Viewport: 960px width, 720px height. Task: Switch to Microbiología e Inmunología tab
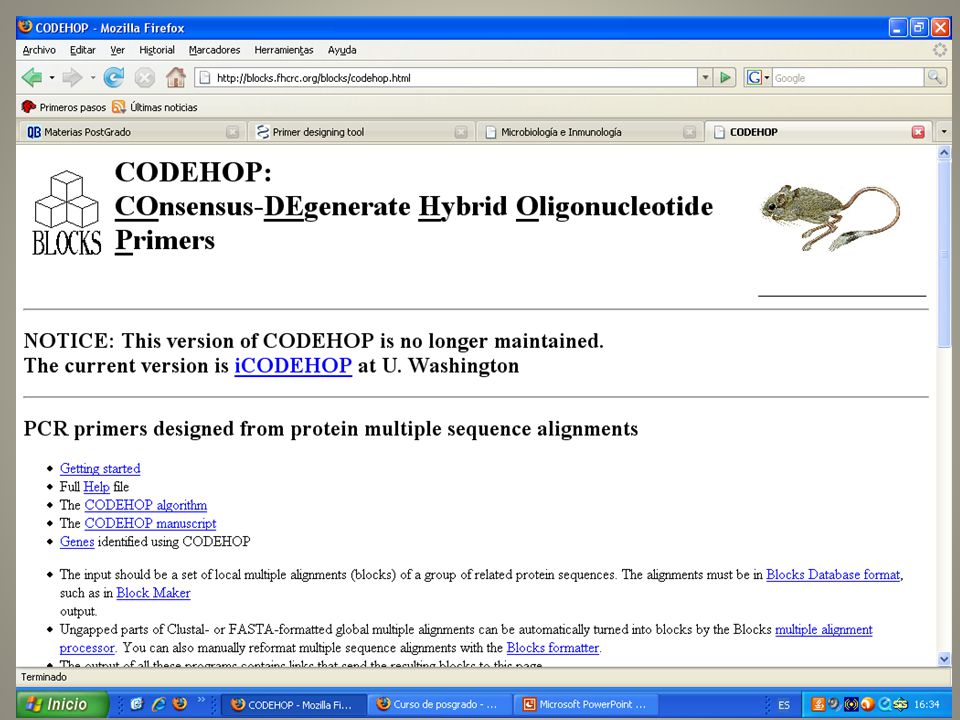pyautogui.click(x=588, y=132)
